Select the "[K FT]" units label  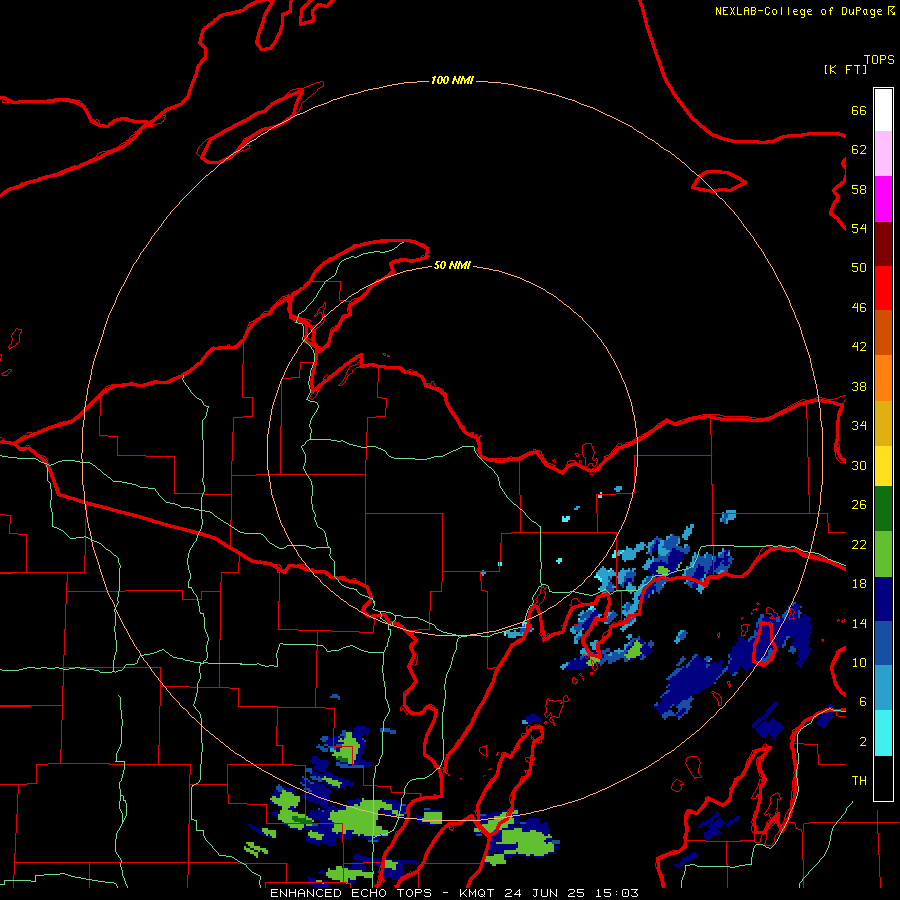click(x=845, y=69)
